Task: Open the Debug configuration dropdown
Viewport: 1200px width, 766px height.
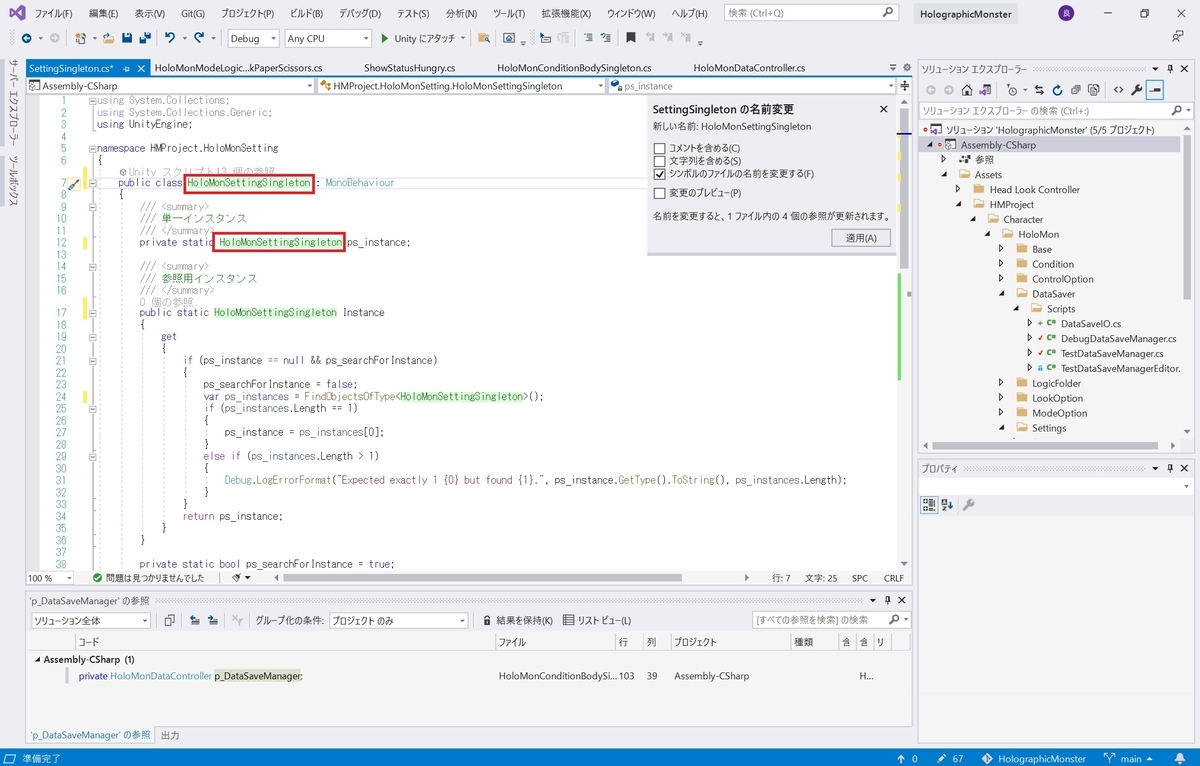Action: pos(253,38)
